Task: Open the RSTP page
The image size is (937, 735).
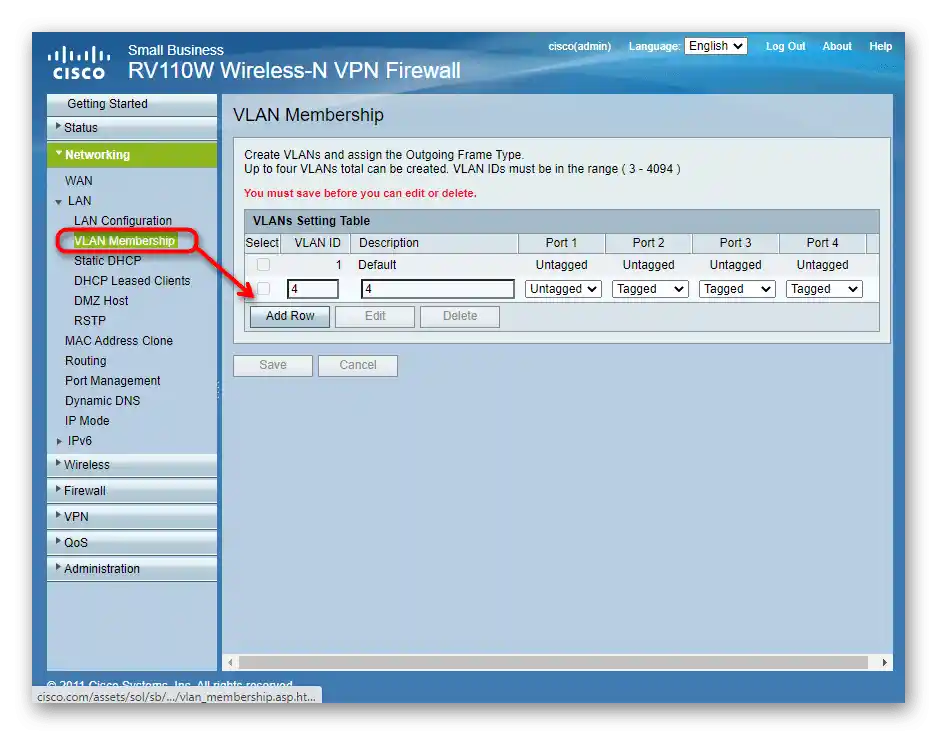Action: click(x=90, y=321)
